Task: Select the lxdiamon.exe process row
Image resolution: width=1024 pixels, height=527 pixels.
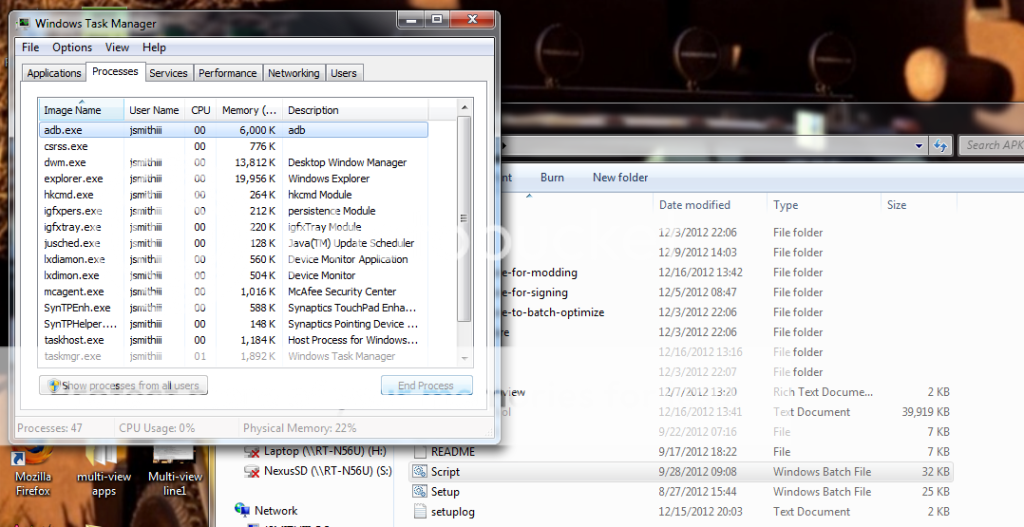Action: pos(234,259)
